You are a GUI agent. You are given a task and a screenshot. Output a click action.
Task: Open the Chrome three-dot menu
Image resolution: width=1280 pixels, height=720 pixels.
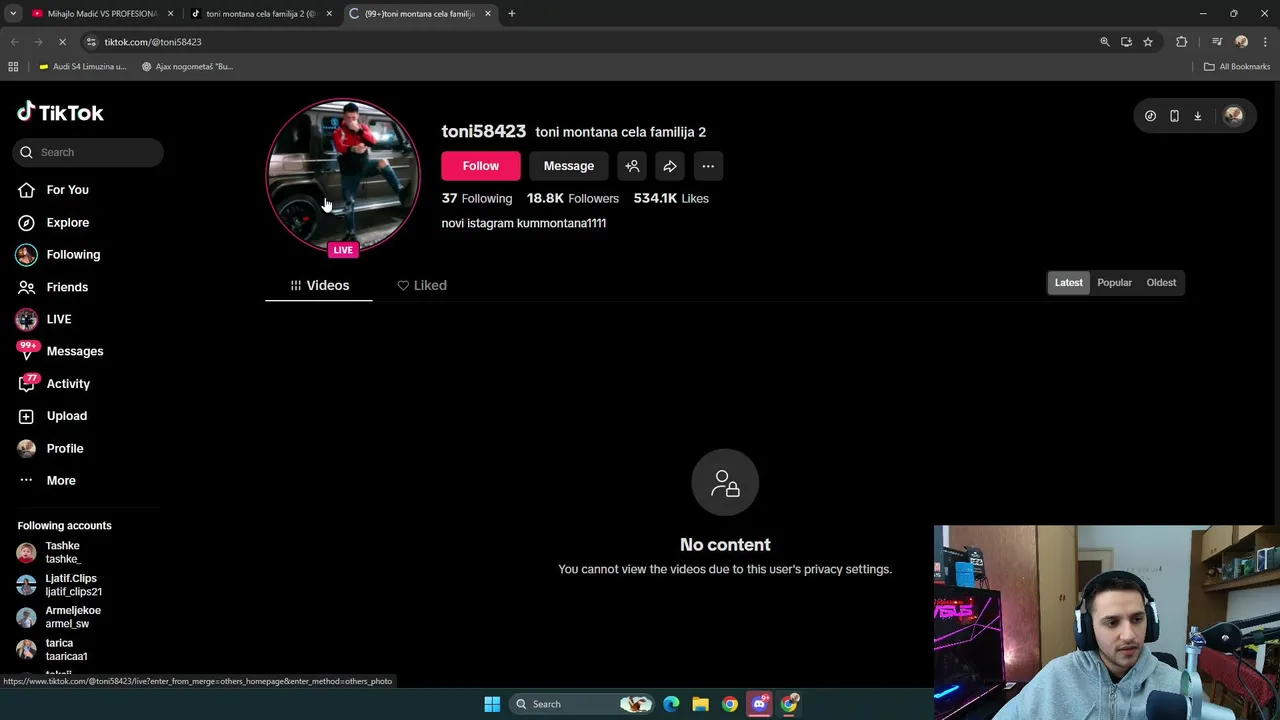coord(1266,42)
